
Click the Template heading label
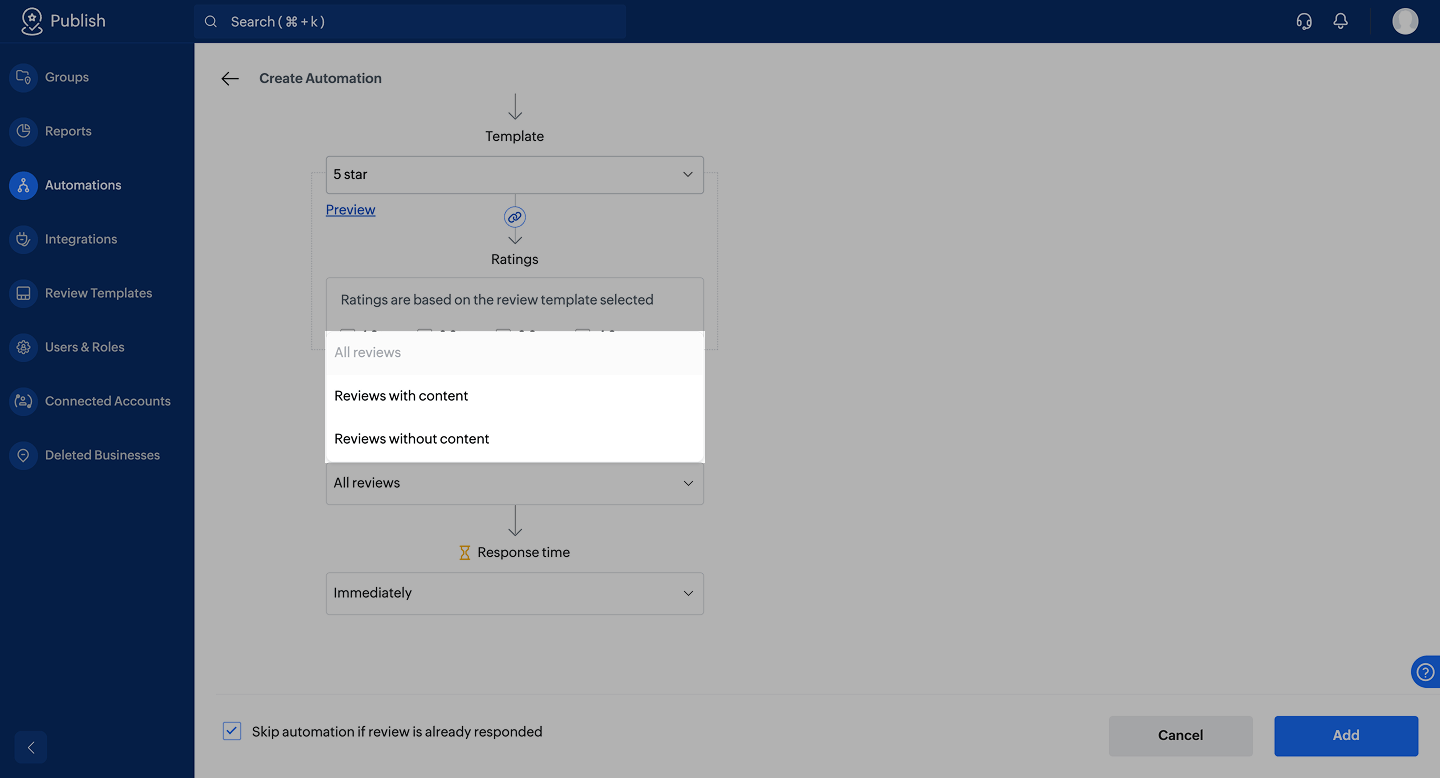(x=515, y=136)
